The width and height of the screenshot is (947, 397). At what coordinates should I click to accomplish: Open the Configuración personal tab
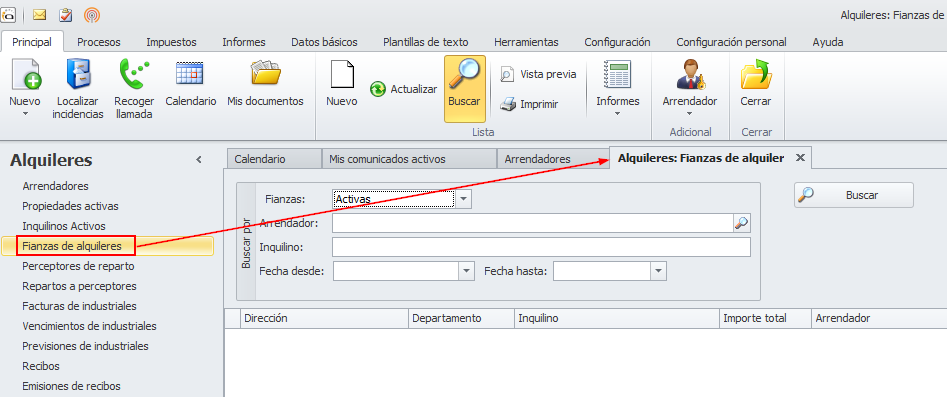pos(731,42)
